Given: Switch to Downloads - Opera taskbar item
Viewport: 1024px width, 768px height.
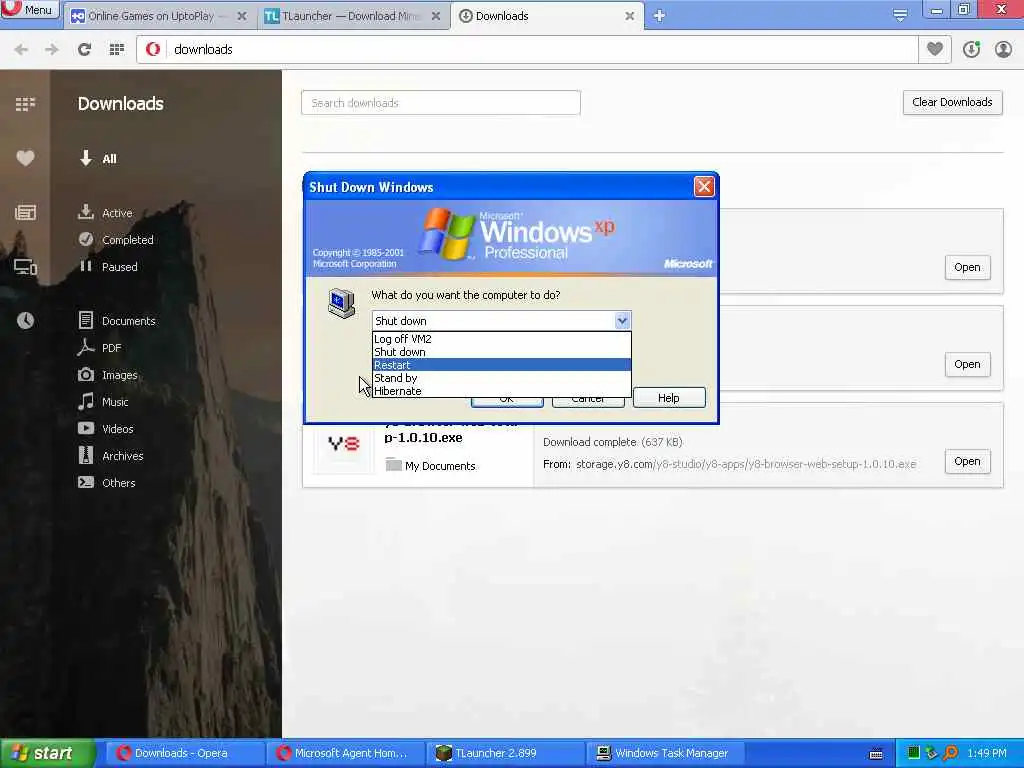Looking at the screenshot, I should point(183,753).
